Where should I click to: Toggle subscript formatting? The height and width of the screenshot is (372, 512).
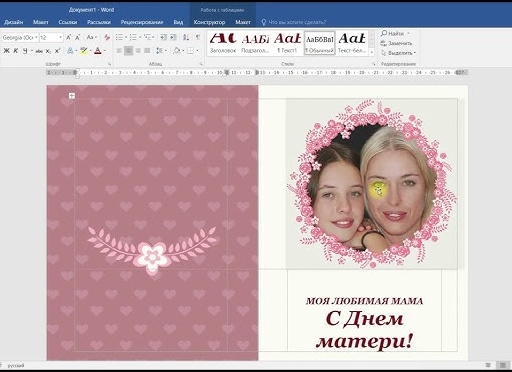[48, 51]
